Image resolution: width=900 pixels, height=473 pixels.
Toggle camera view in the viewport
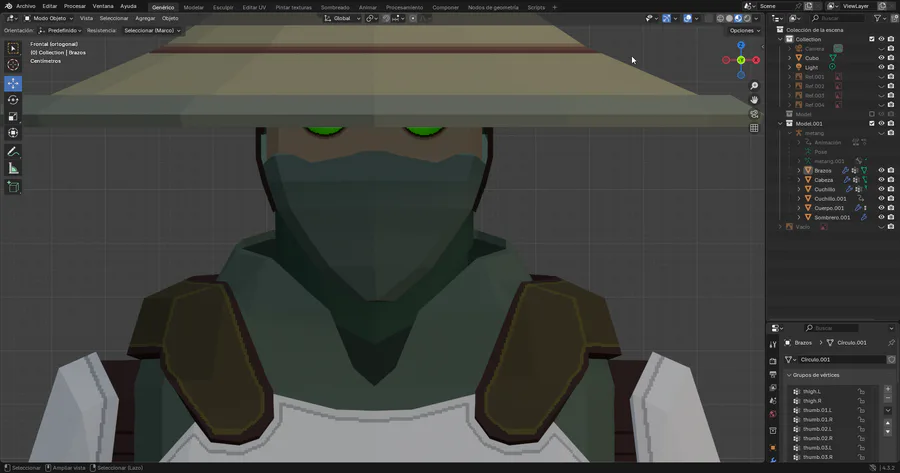pyautogui.click(x=754, y=114)
